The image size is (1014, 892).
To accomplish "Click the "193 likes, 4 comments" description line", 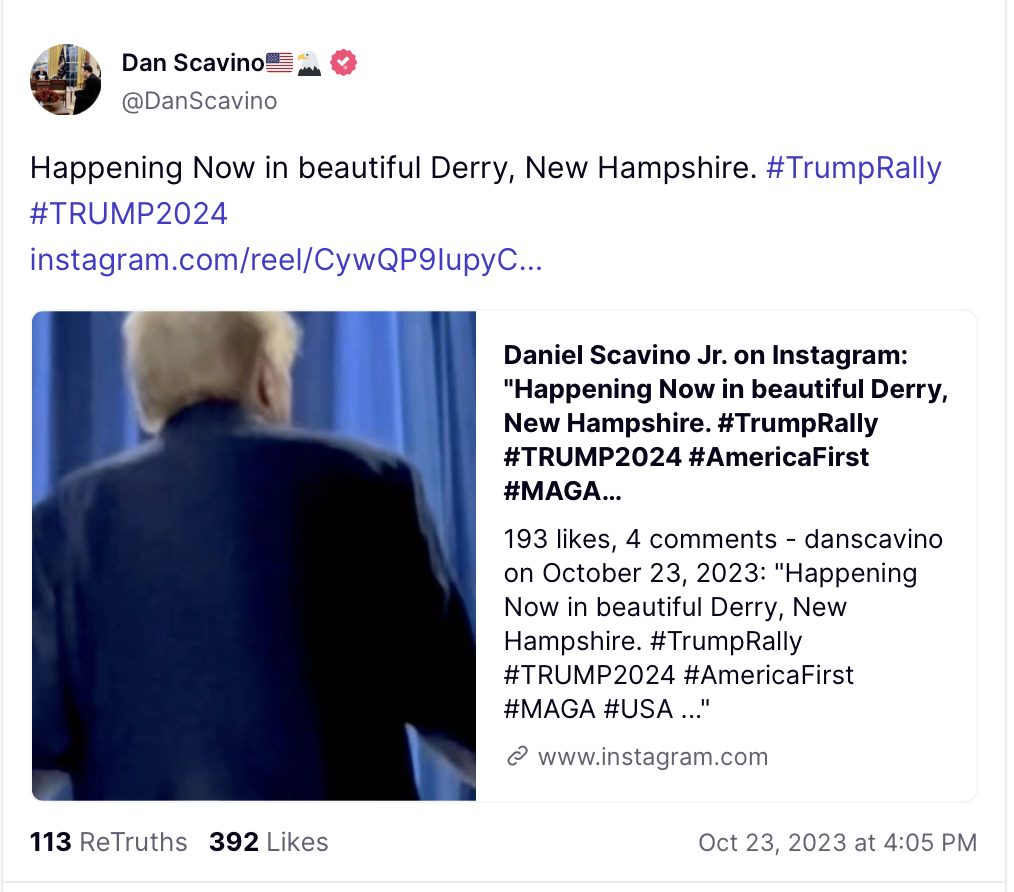I will click(640, 540).
